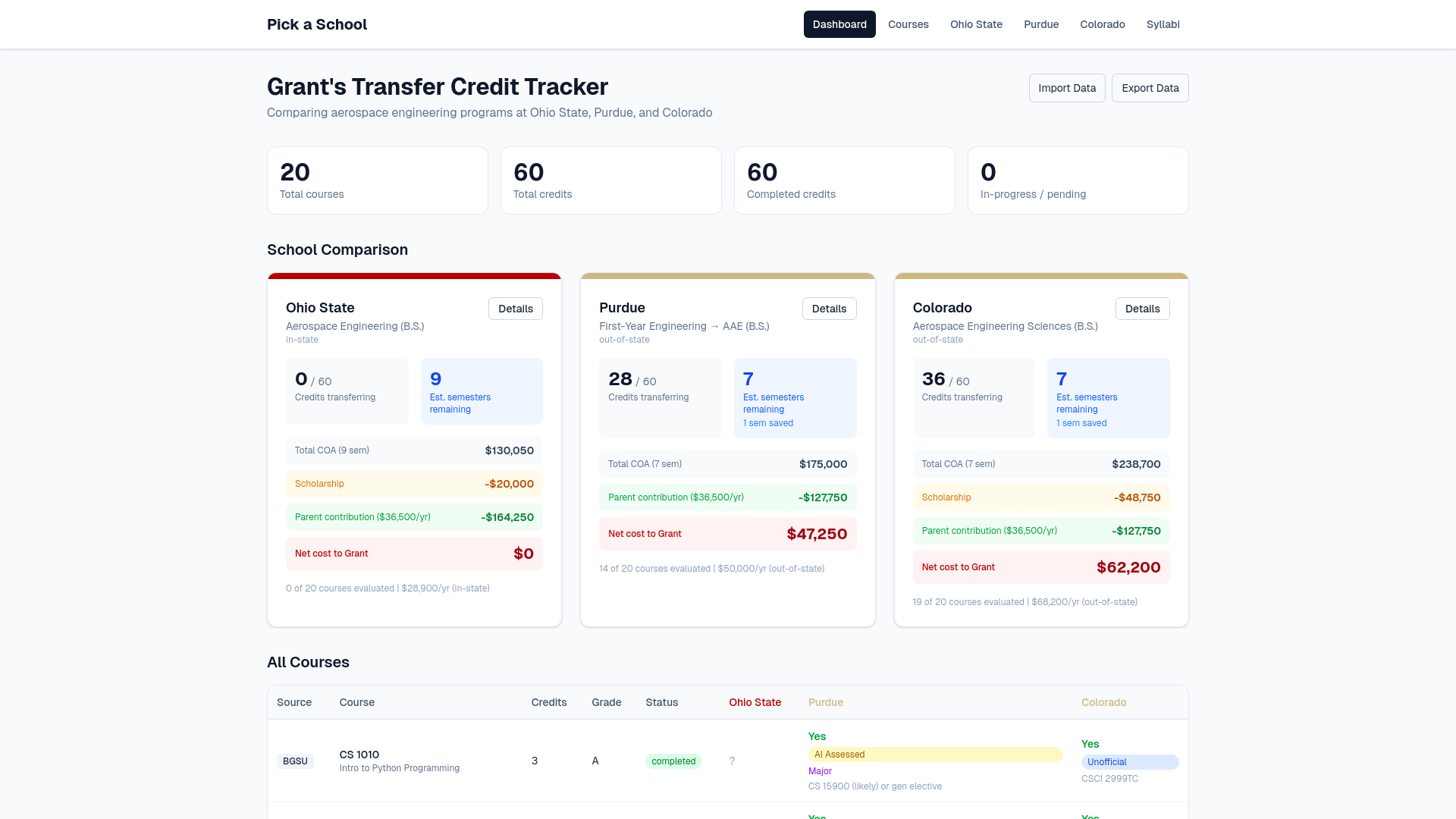The height and width of the screenshot is (819, 1456).
Task: Open Details for Purdue card
Action: coord(829,309)
